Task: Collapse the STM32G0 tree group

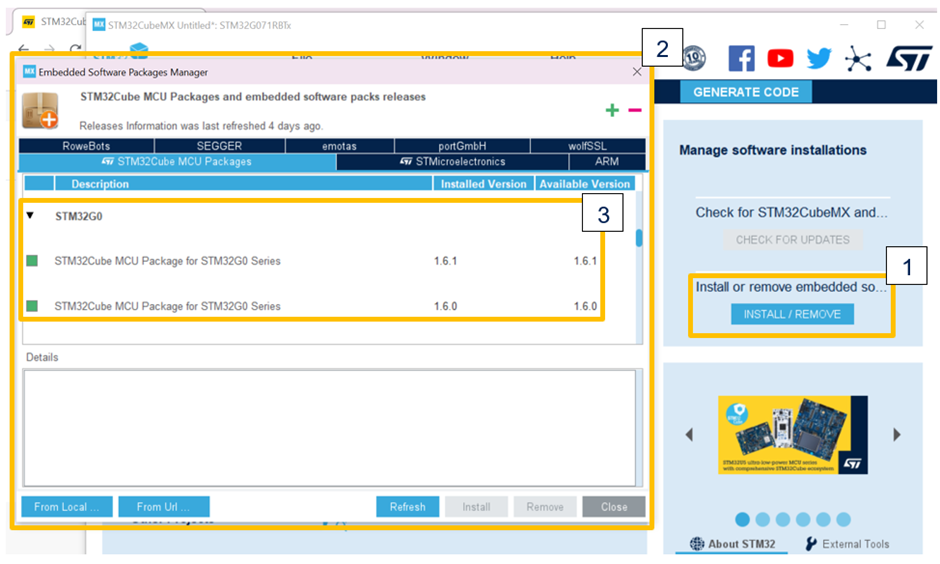Action: pyautogui.click(x=30, y=215)
